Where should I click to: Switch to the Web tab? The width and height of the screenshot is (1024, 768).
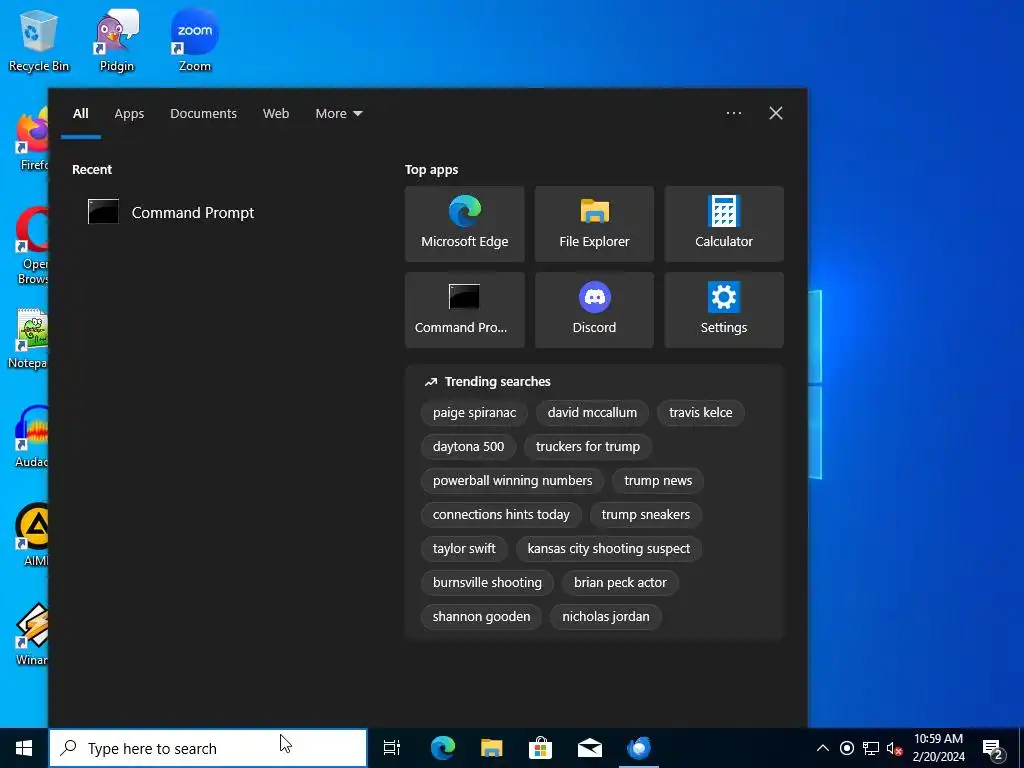pos(276,114)
